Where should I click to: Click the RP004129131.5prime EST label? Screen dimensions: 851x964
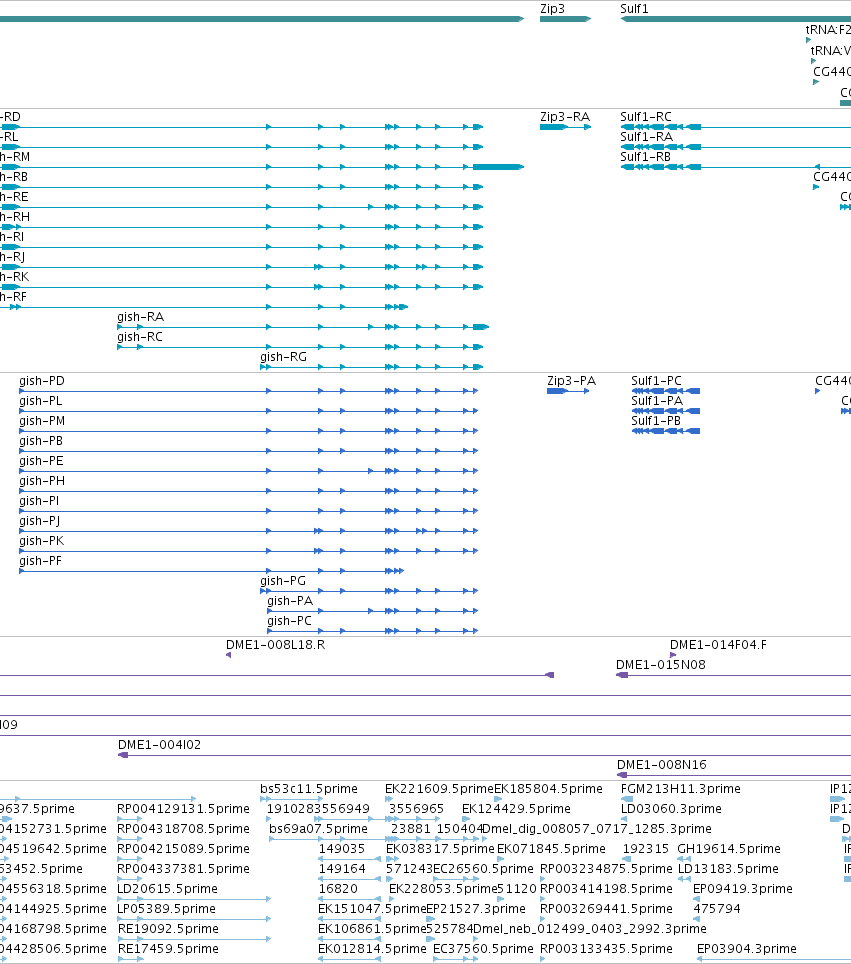(x=183, y=808)
